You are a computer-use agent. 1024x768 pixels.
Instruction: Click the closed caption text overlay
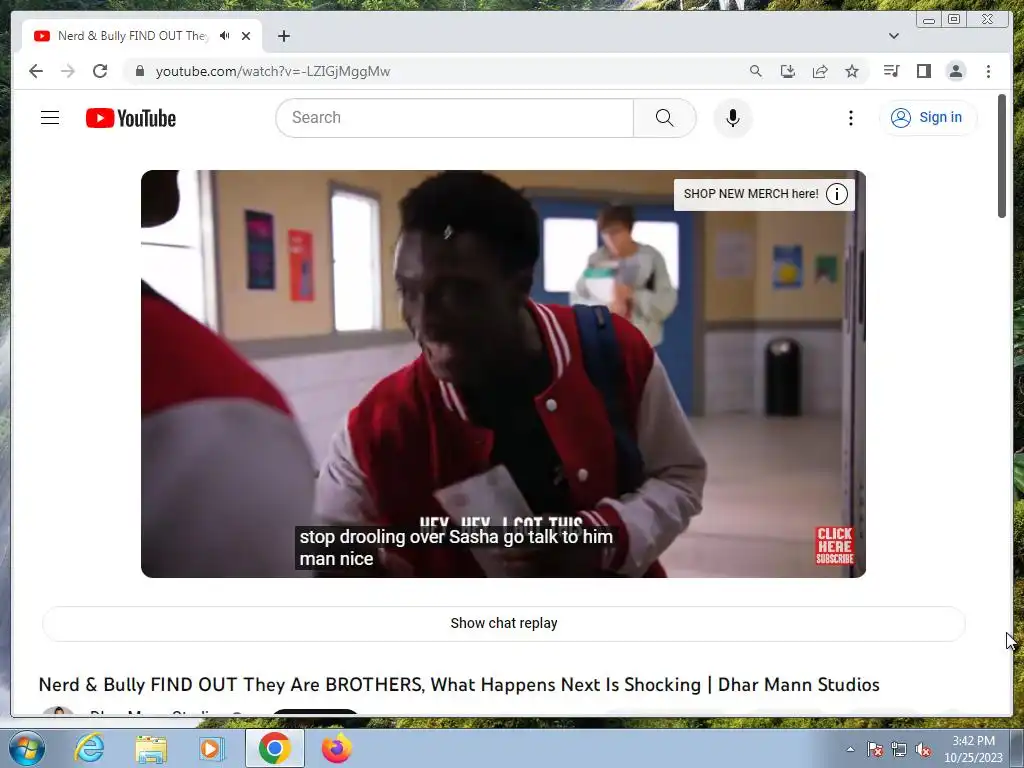click(x=456, y=547)
